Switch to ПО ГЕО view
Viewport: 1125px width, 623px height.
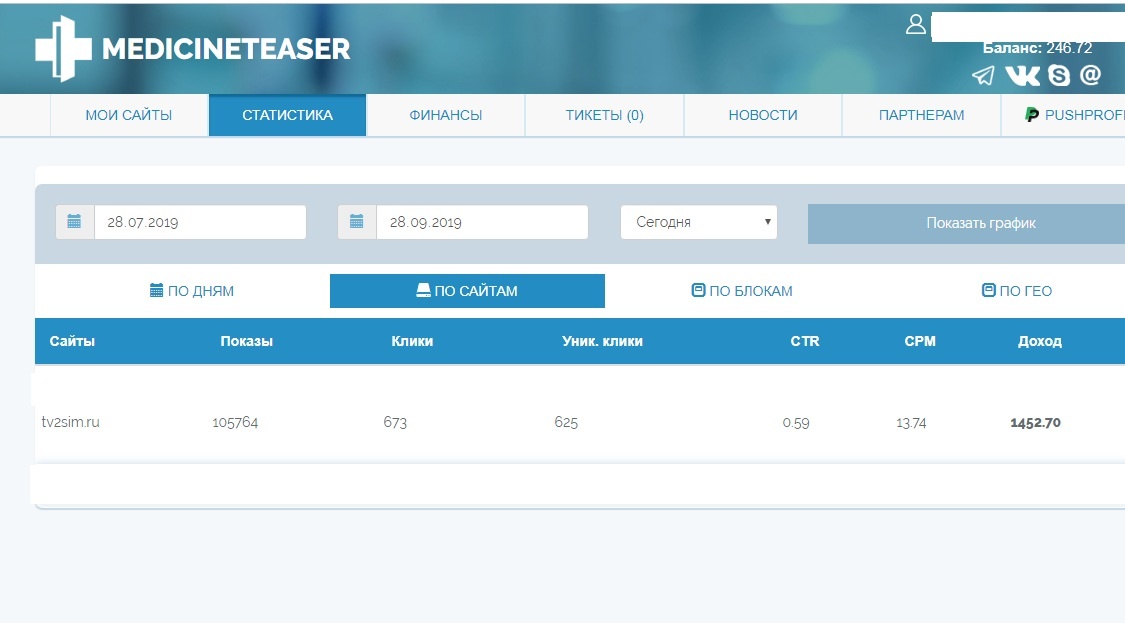click(1017, 291)
